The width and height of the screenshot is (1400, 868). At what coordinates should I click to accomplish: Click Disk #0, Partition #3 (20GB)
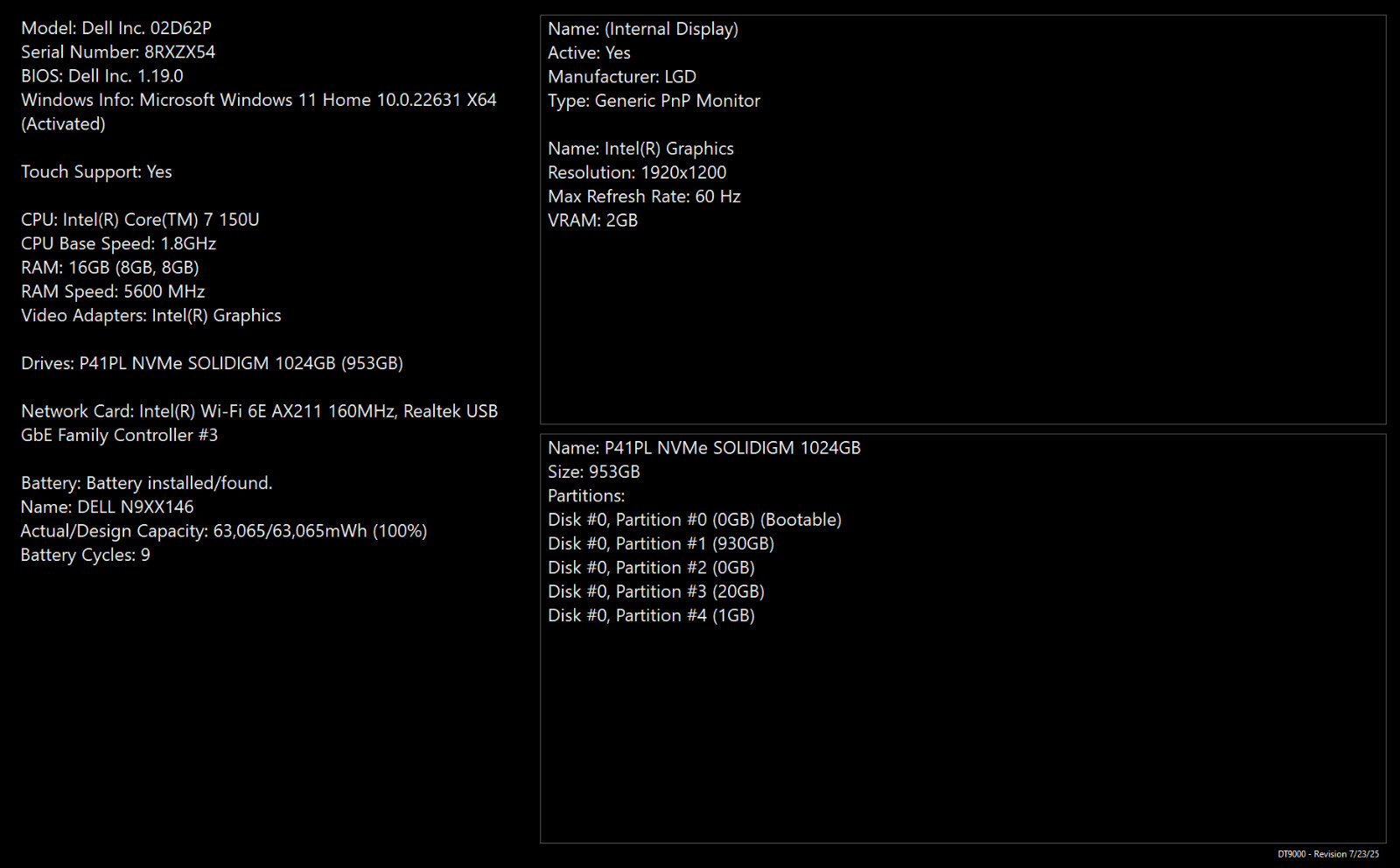(656, 591)
